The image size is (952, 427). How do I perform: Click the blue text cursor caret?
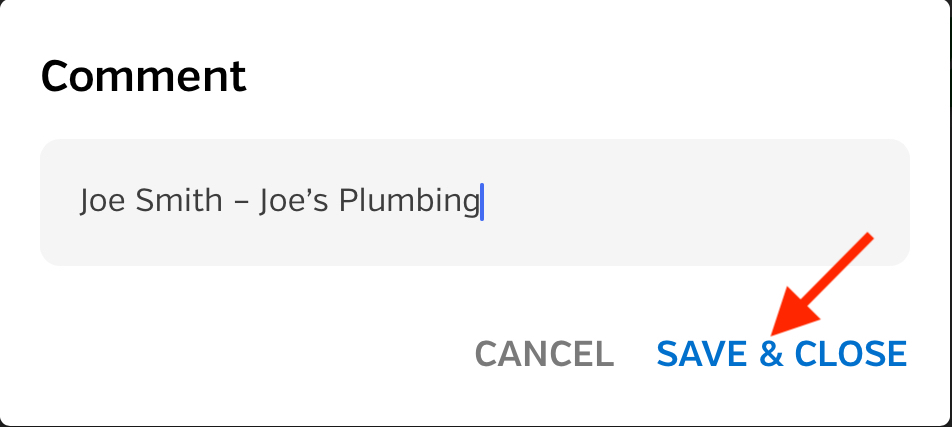click(481, 202)
